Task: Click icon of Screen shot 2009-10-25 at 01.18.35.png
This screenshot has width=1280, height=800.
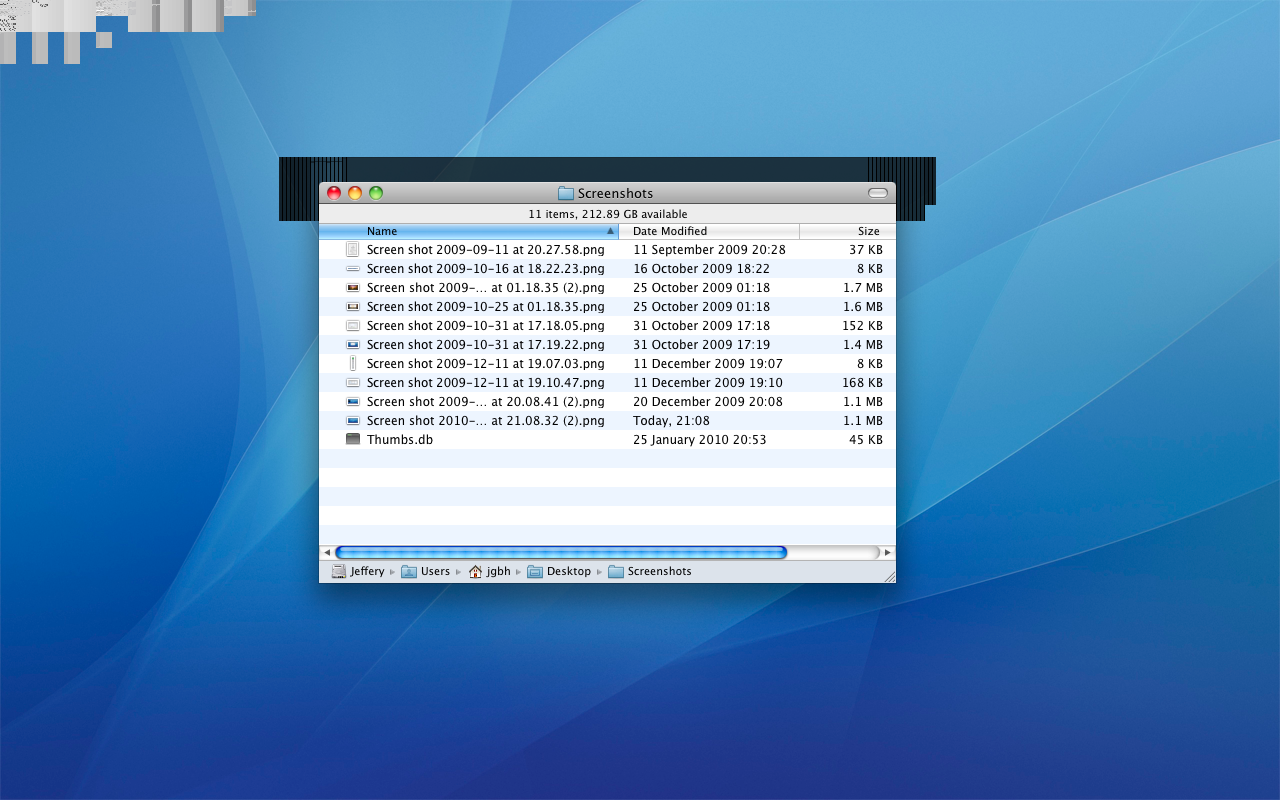Action: coord(352,307)
